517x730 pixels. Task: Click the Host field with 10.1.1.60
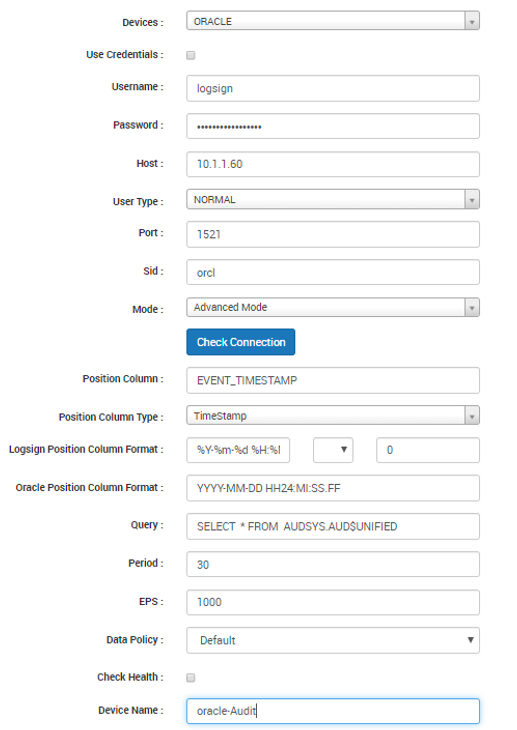[333, 164]
